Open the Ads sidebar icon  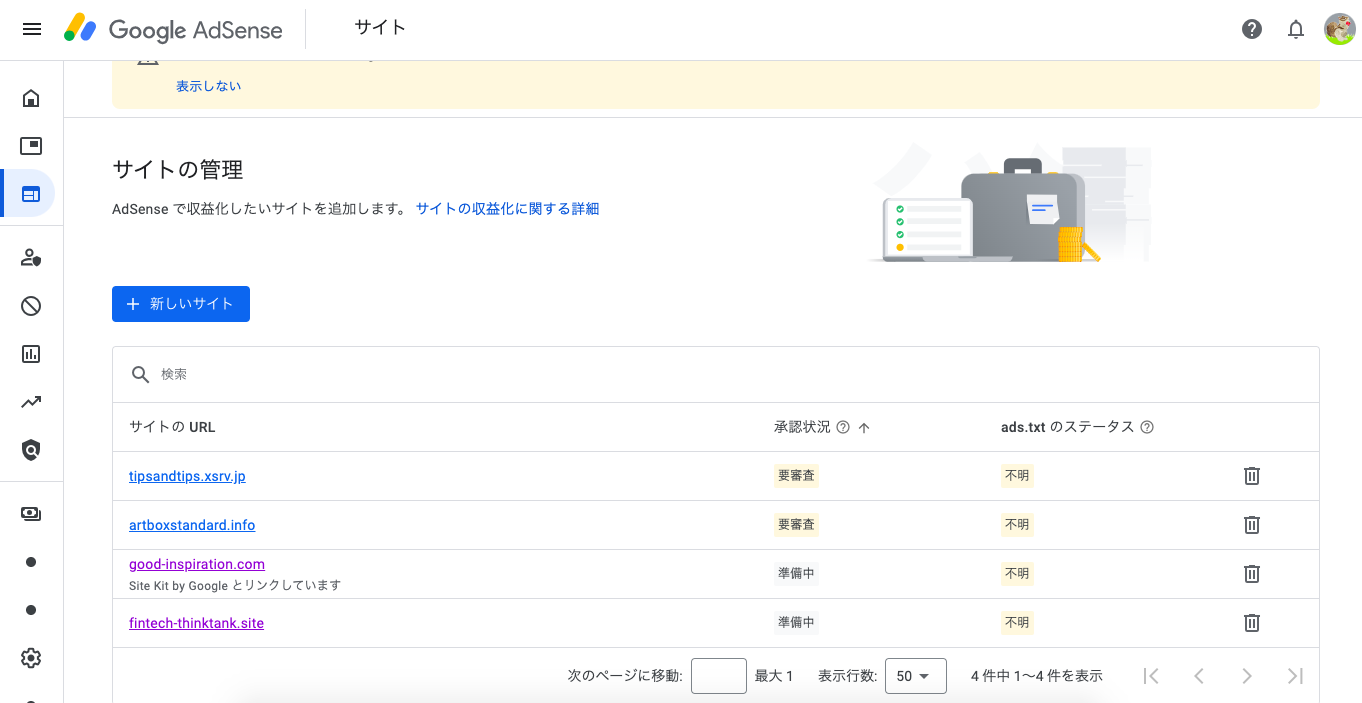pyautogui.click(x=31, y=146)
